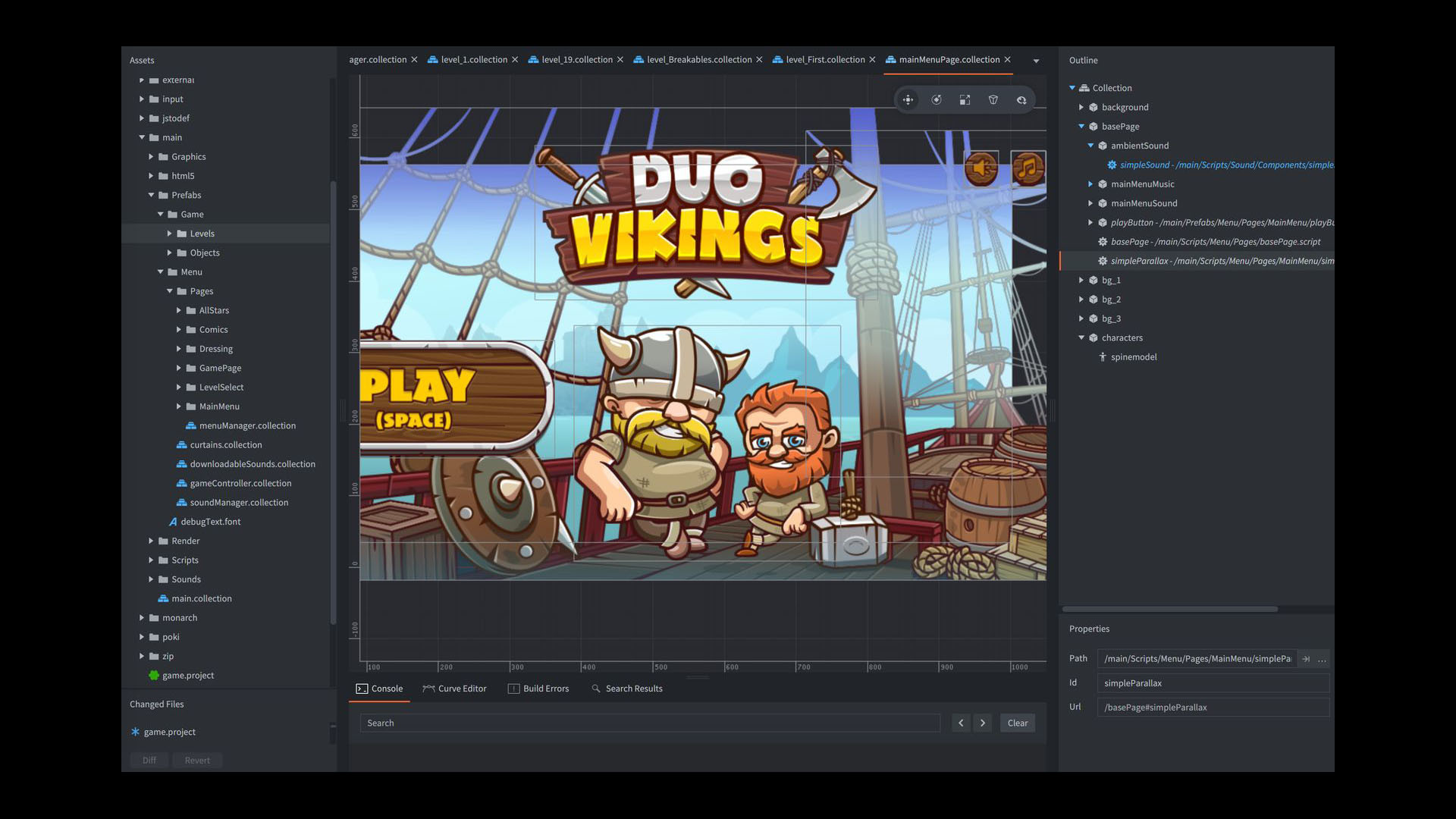This screenshot has height=819, width=1456.
Task: Click the open-resource arrow beside the Path field
Action: click(x=1306, y=658)
